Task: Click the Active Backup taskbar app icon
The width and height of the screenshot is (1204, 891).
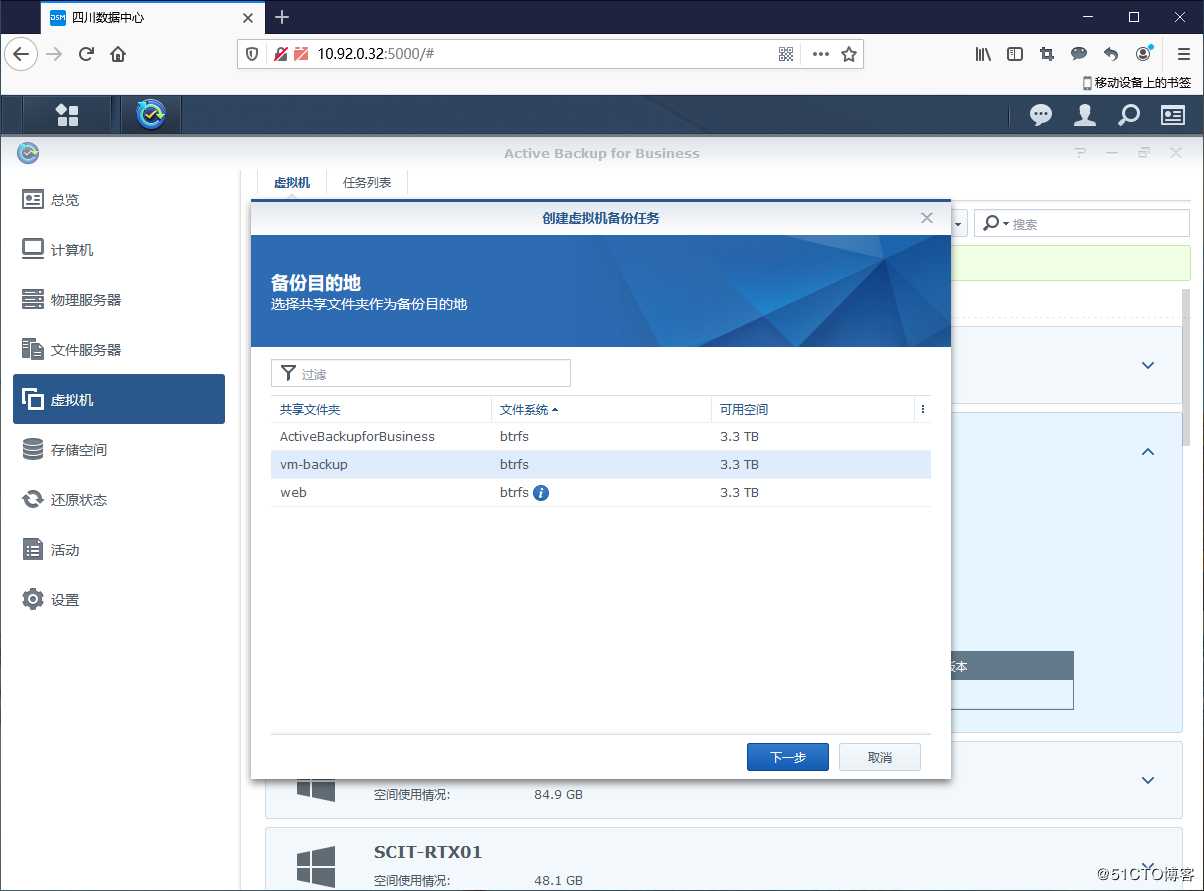Action: (151, 115)
